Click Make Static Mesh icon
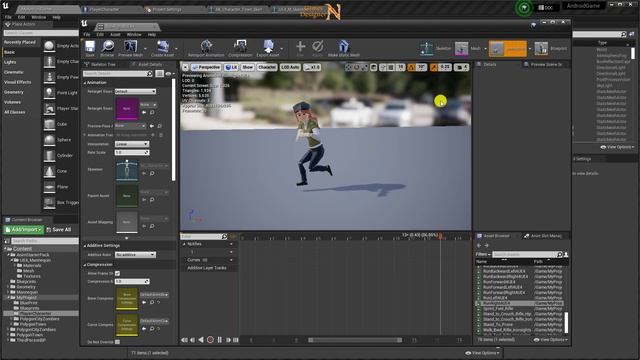 point(344,48)
